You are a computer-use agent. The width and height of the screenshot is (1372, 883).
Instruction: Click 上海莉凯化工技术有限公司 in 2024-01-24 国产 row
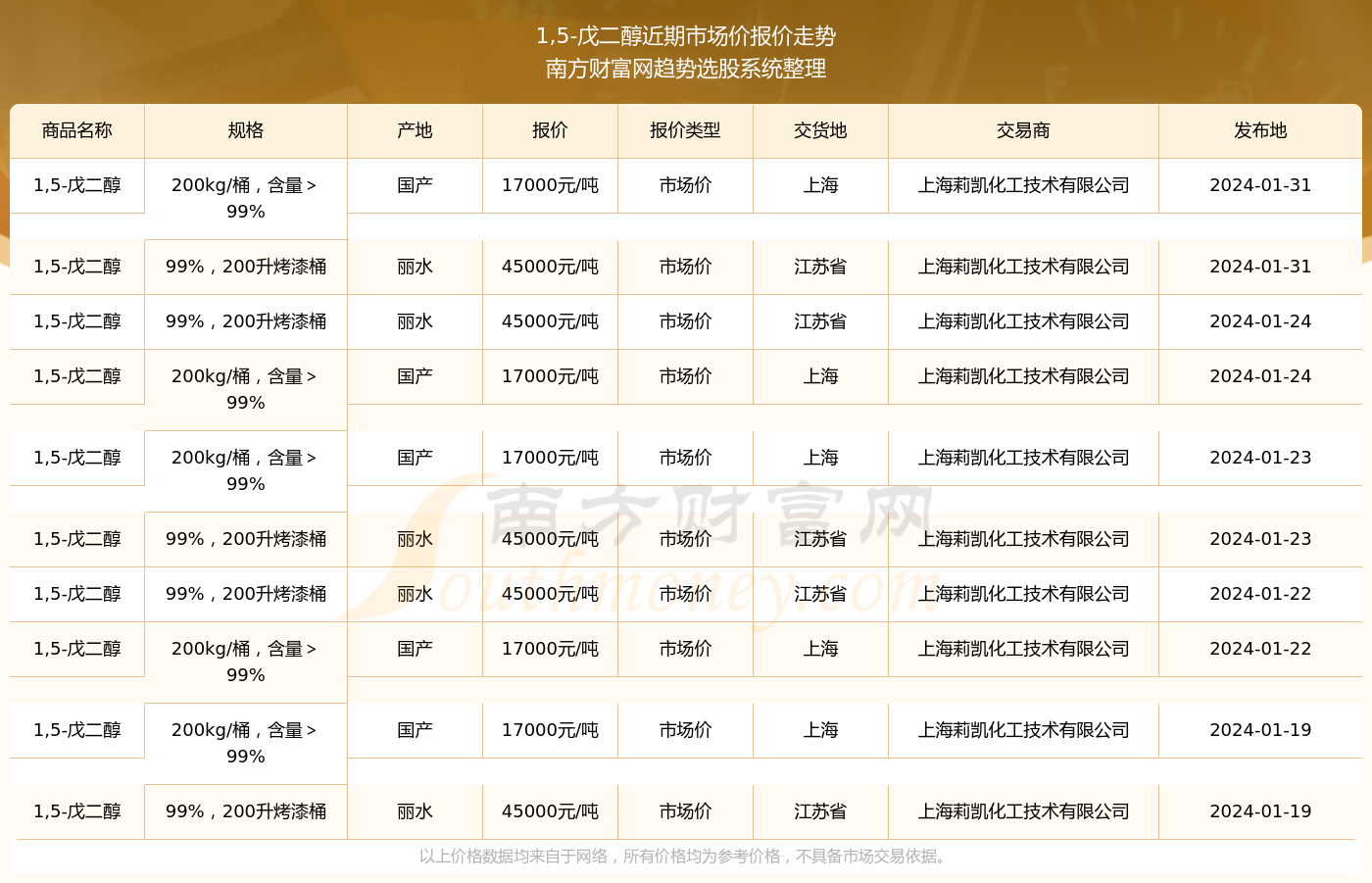click(1023, 376)
